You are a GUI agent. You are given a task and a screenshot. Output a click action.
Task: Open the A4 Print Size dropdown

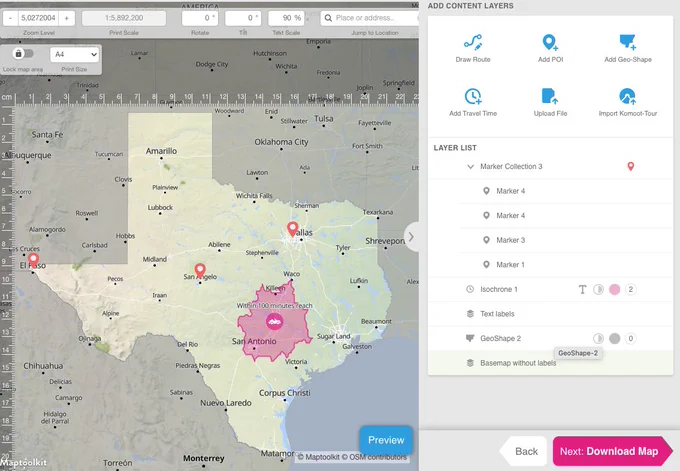click(x=74, y=55)
